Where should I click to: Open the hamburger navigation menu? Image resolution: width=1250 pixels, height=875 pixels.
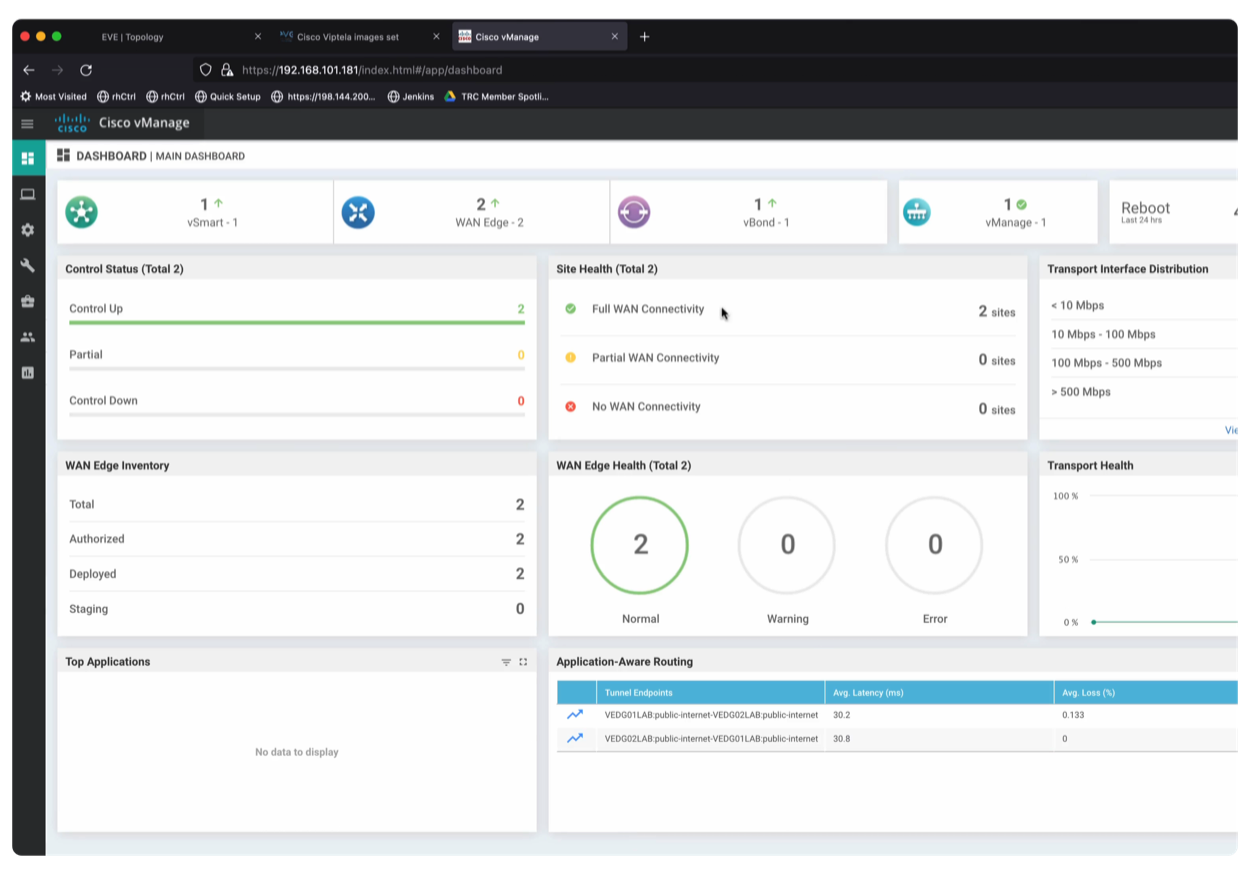(x=27, y=124)
